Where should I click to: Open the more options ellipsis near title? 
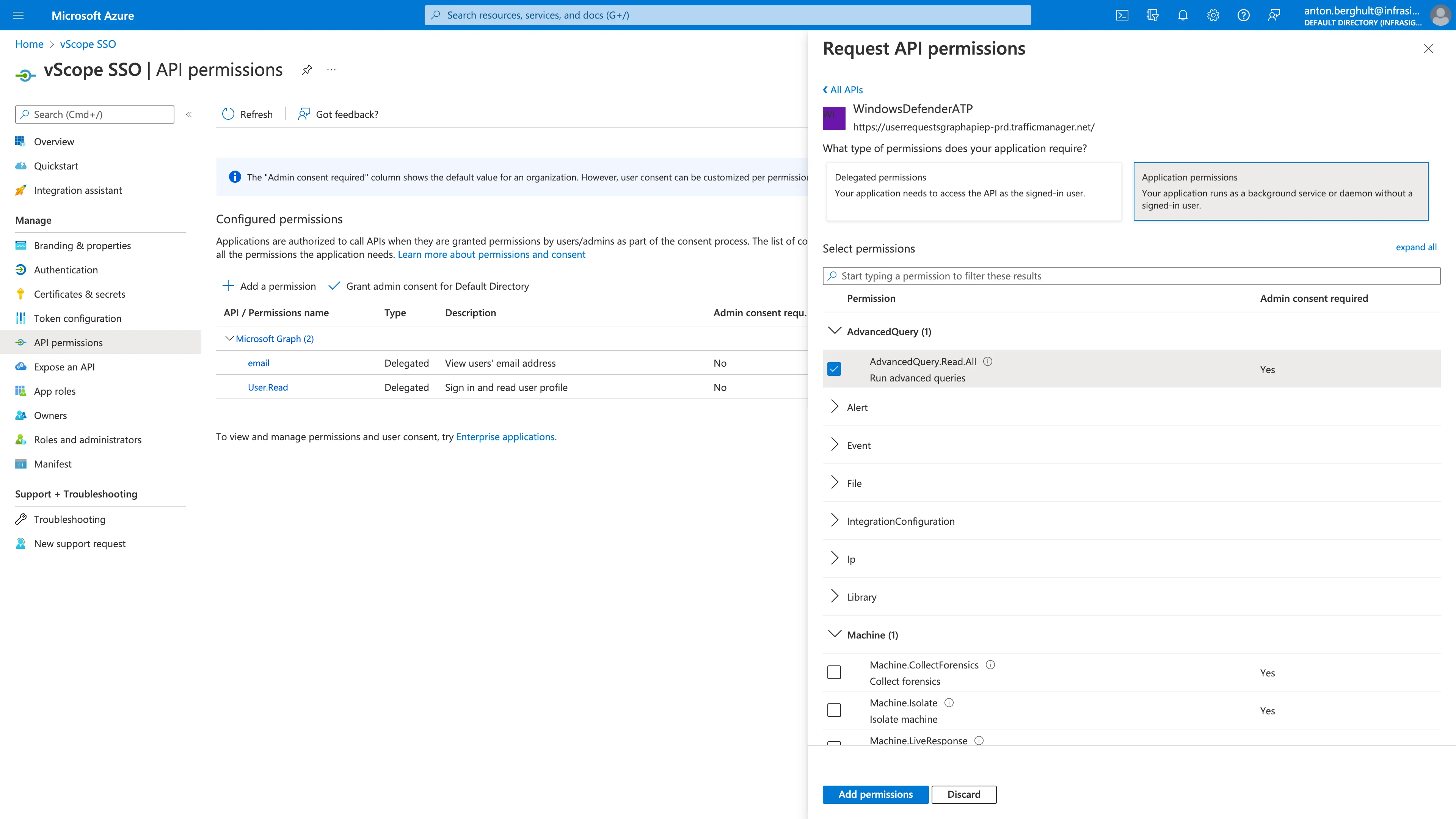click(x=331, y=69)
